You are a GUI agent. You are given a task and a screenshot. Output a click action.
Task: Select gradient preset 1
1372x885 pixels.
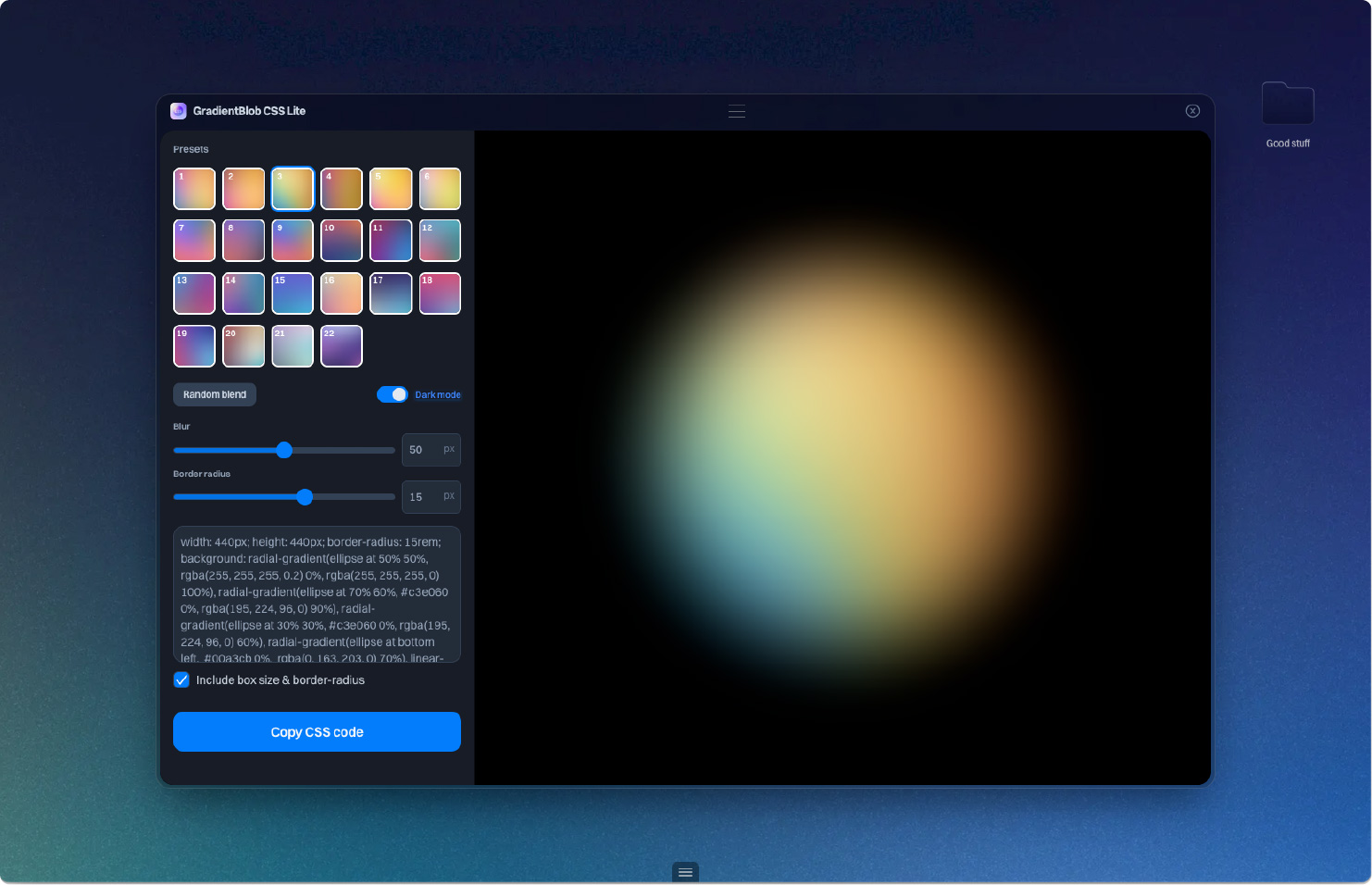coord(194,189)
